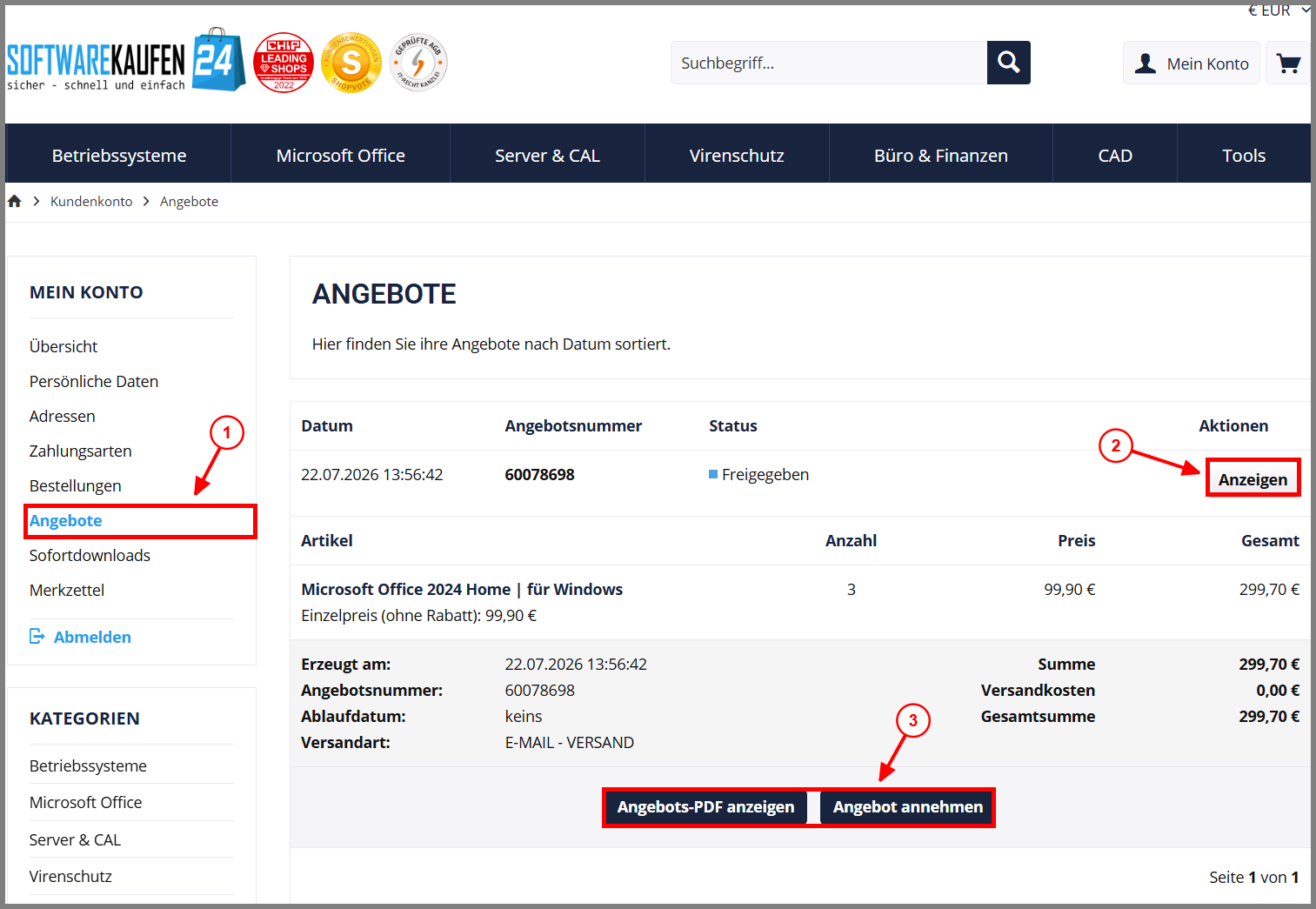Open Merkzettel in sidebar

[x=67, y=590]
